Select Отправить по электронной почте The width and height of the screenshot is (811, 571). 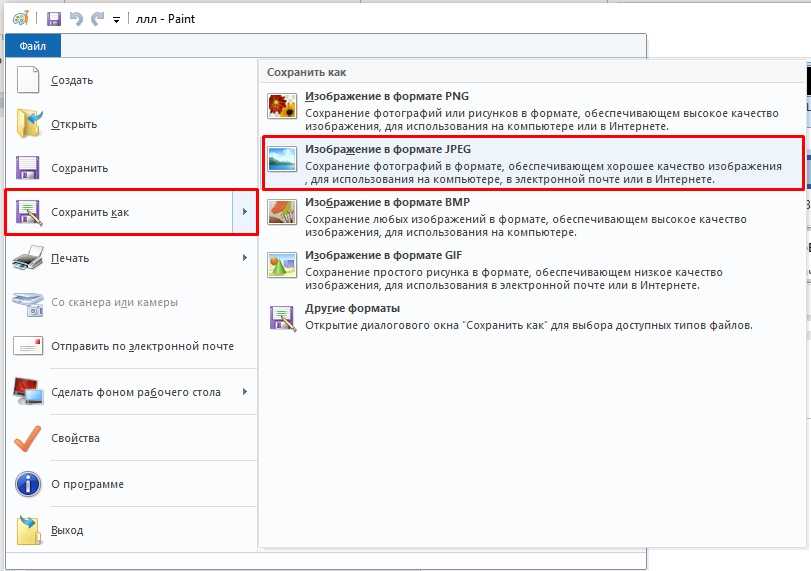click(131, 346)
